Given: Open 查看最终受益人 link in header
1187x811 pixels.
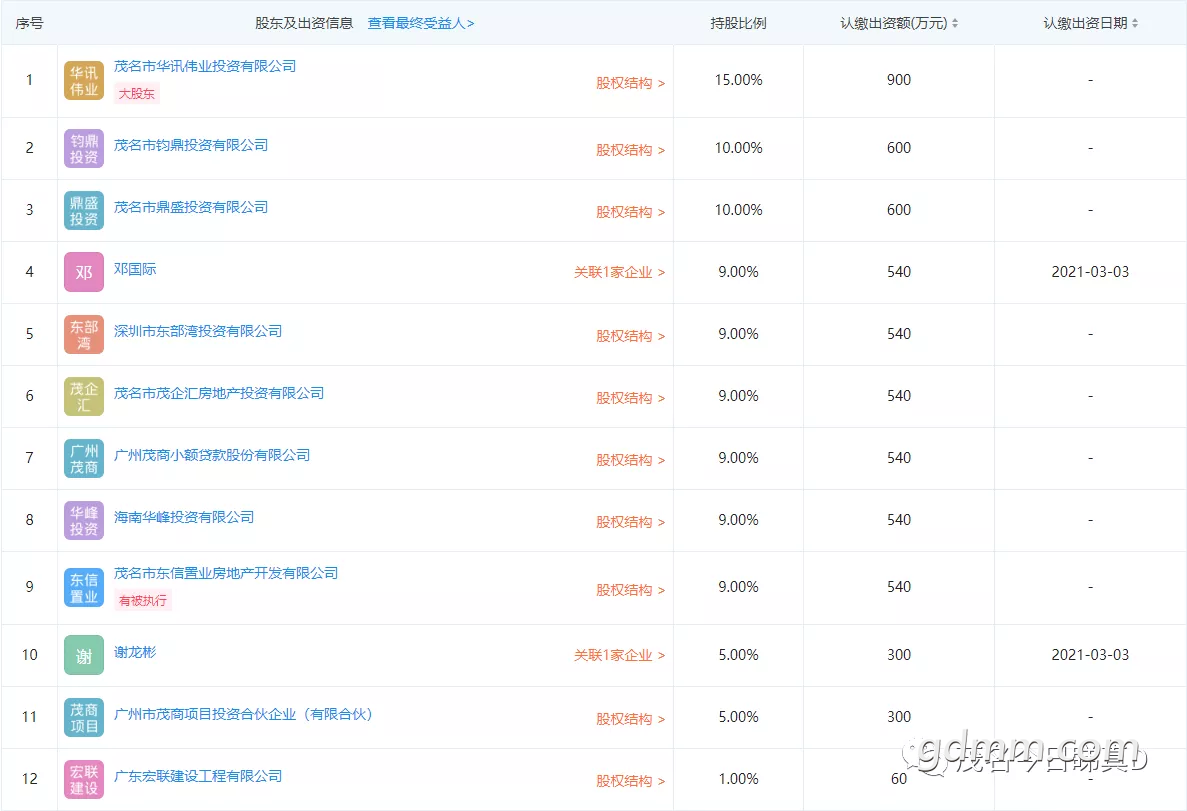Looking at the screenshot, I should point(421,23).
